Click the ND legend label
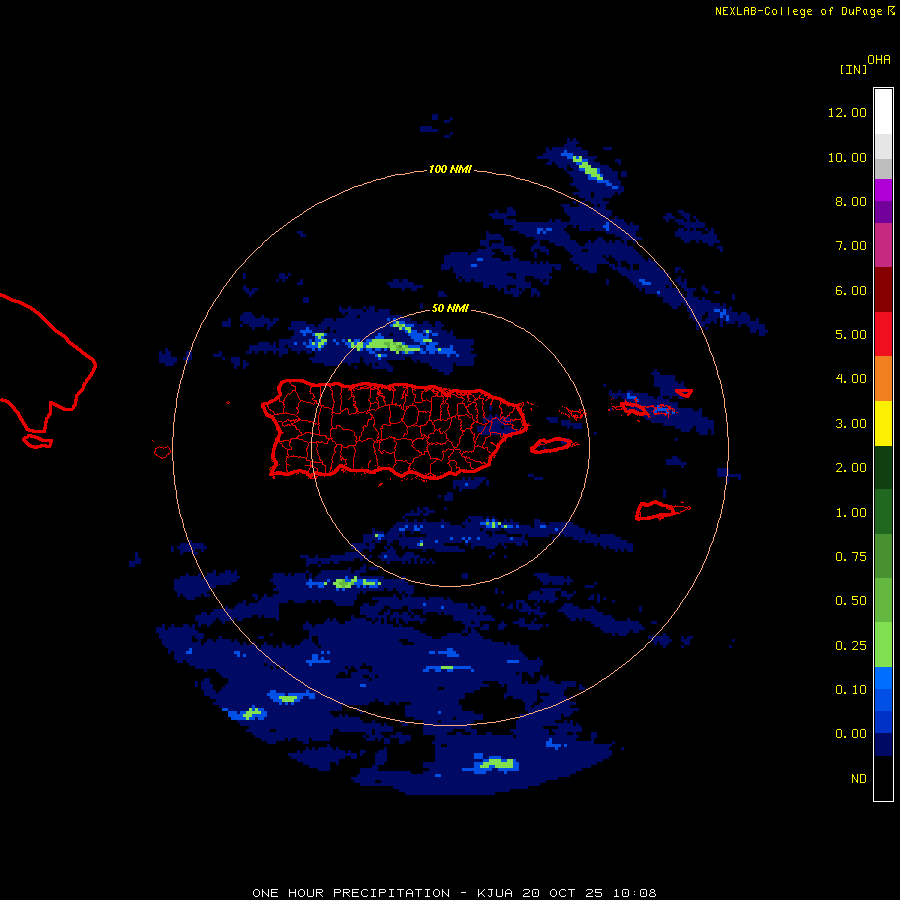This screenshot has height=900, width=900. (x=859, y=779)
